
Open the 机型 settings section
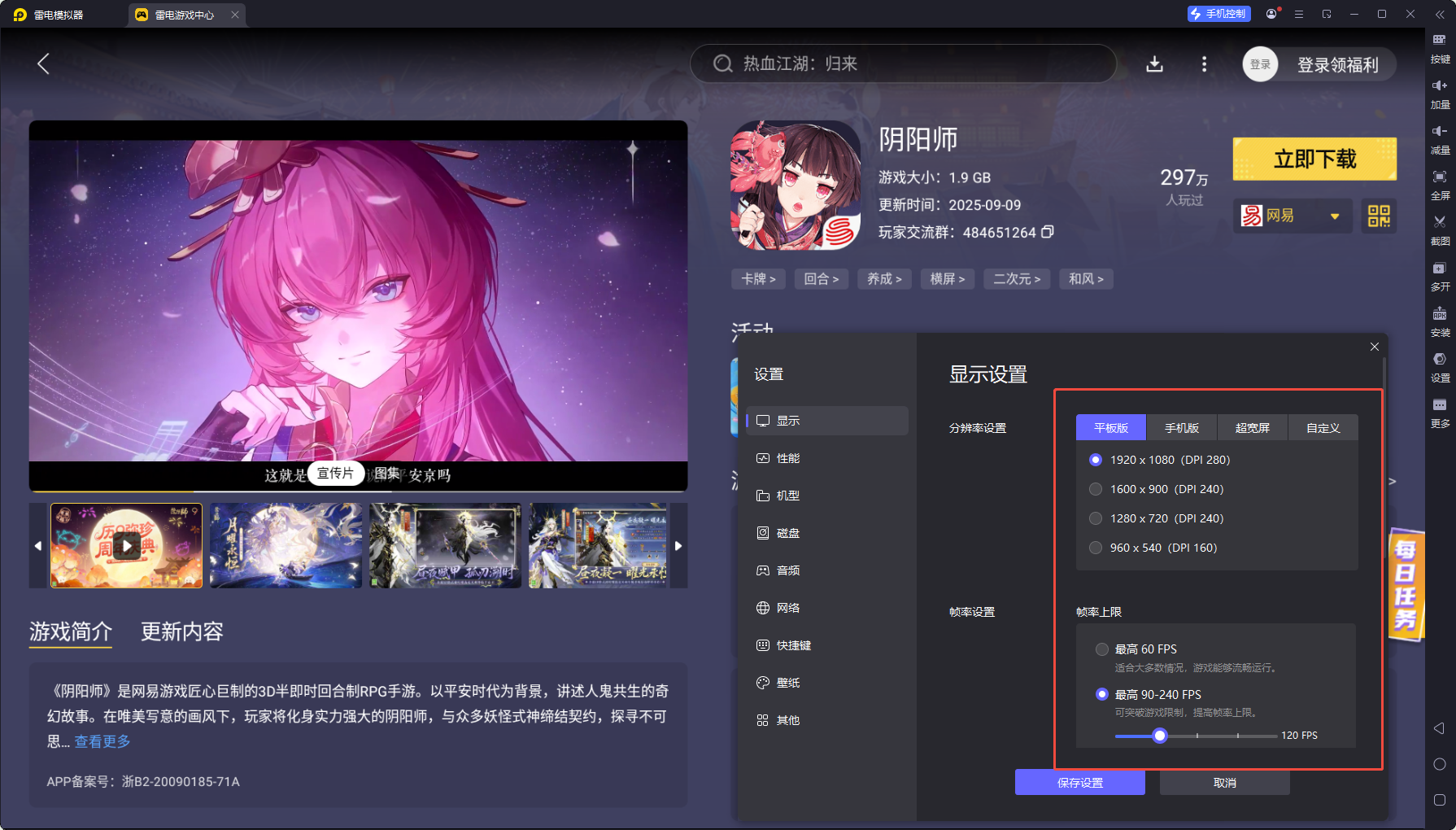pos(826,496)
